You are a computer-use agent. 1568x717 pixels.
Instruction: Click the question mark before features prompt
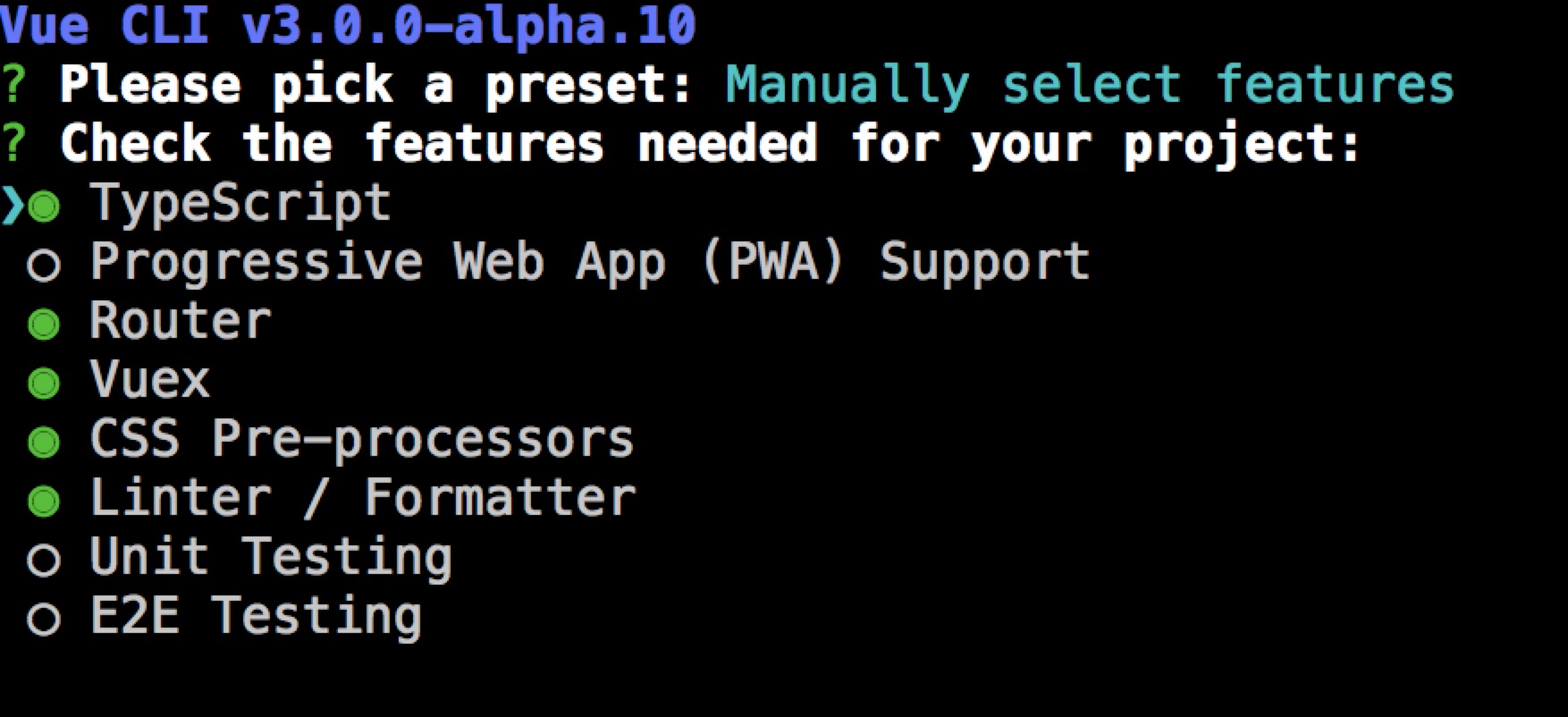[x=13, y=145]
